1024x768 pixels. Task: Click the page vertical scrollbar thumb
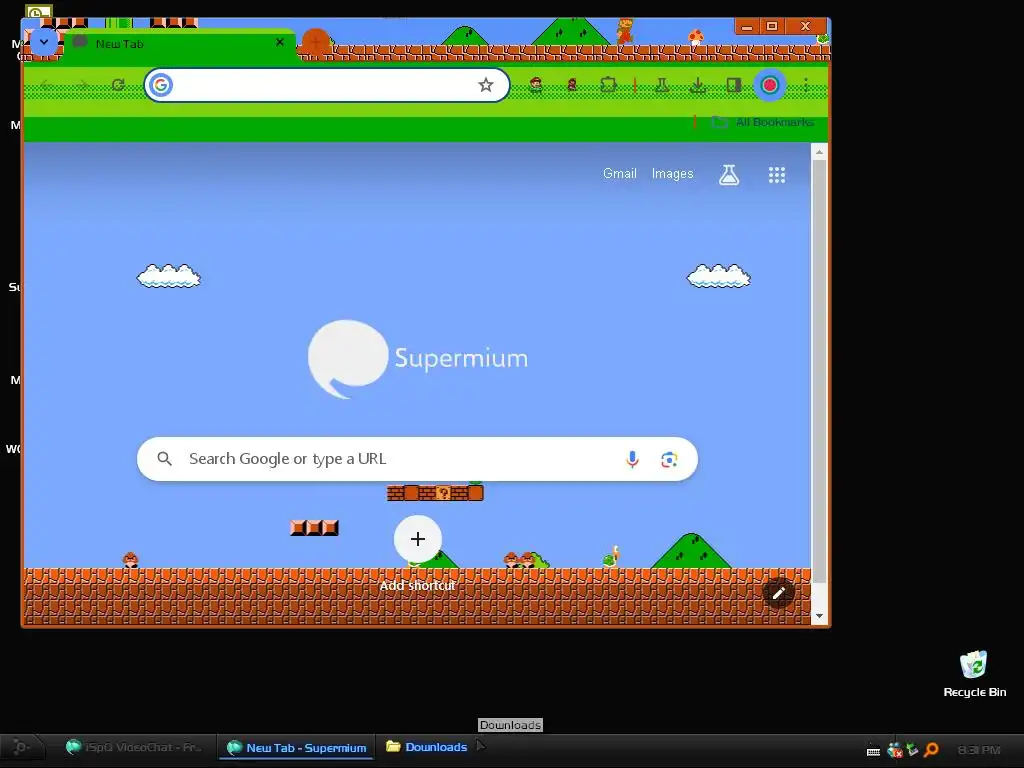(x=819, y=371)
